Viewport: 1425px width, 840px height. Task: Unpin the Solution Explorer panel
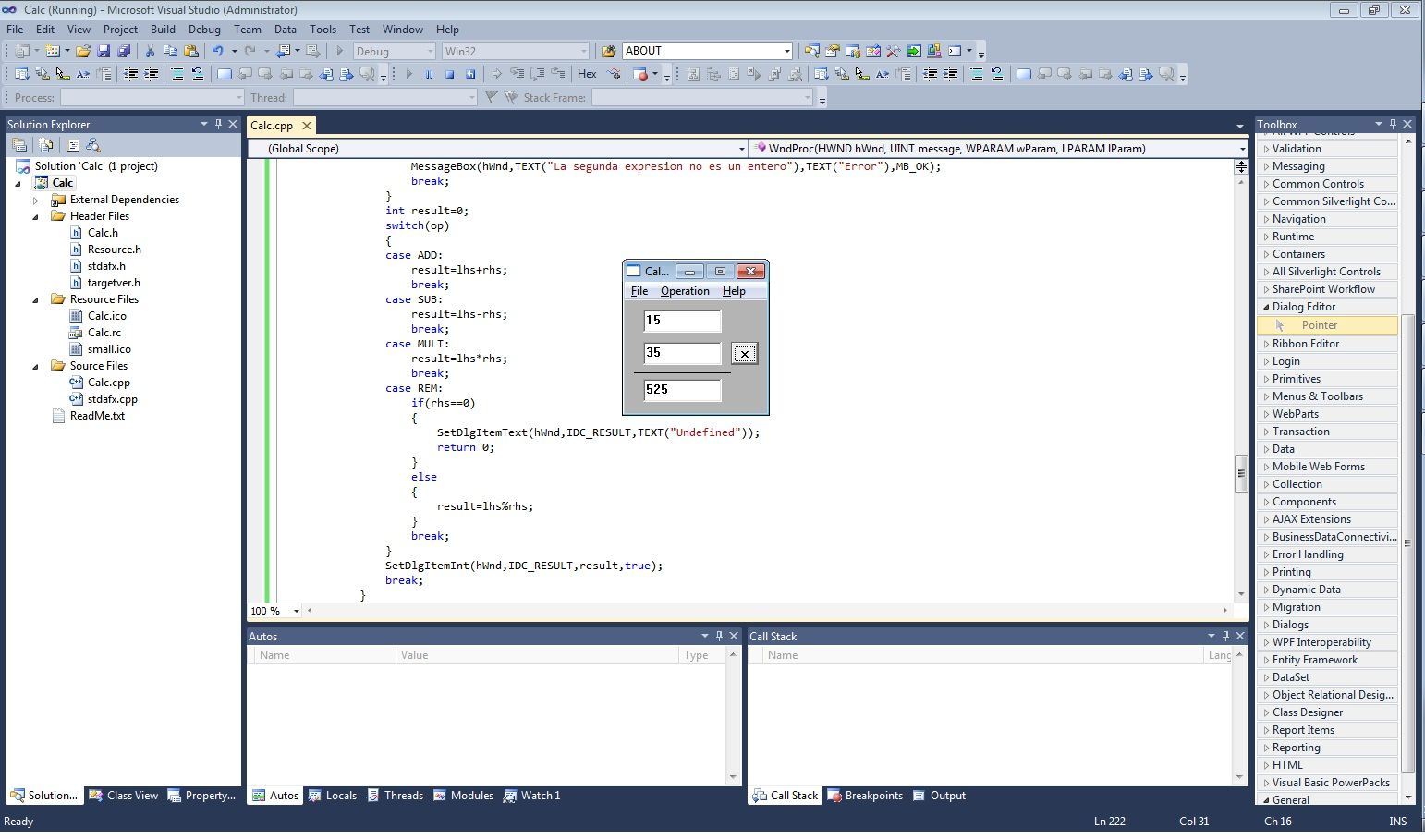pos(218,124)
